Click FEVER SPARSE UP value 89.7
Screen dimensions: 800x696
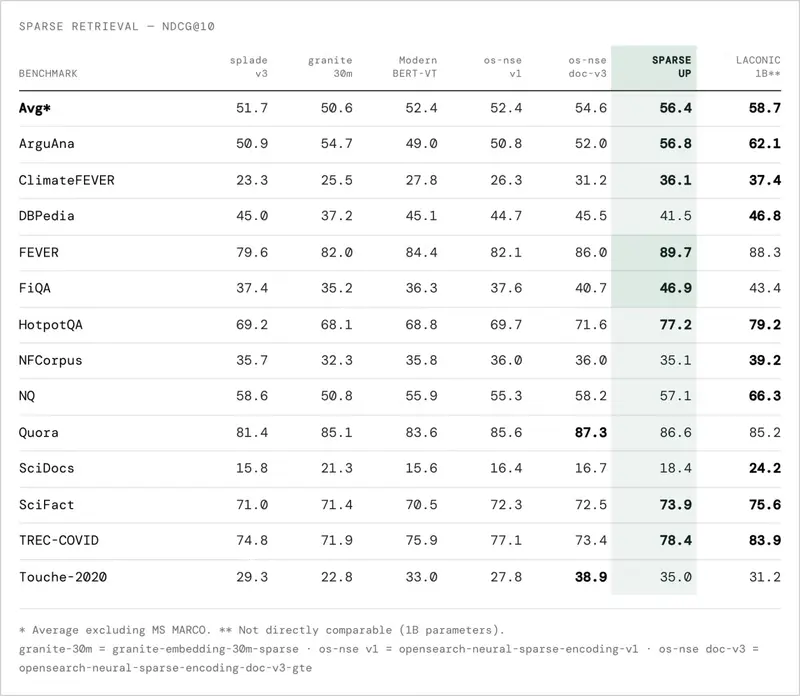tap(676, 253)
